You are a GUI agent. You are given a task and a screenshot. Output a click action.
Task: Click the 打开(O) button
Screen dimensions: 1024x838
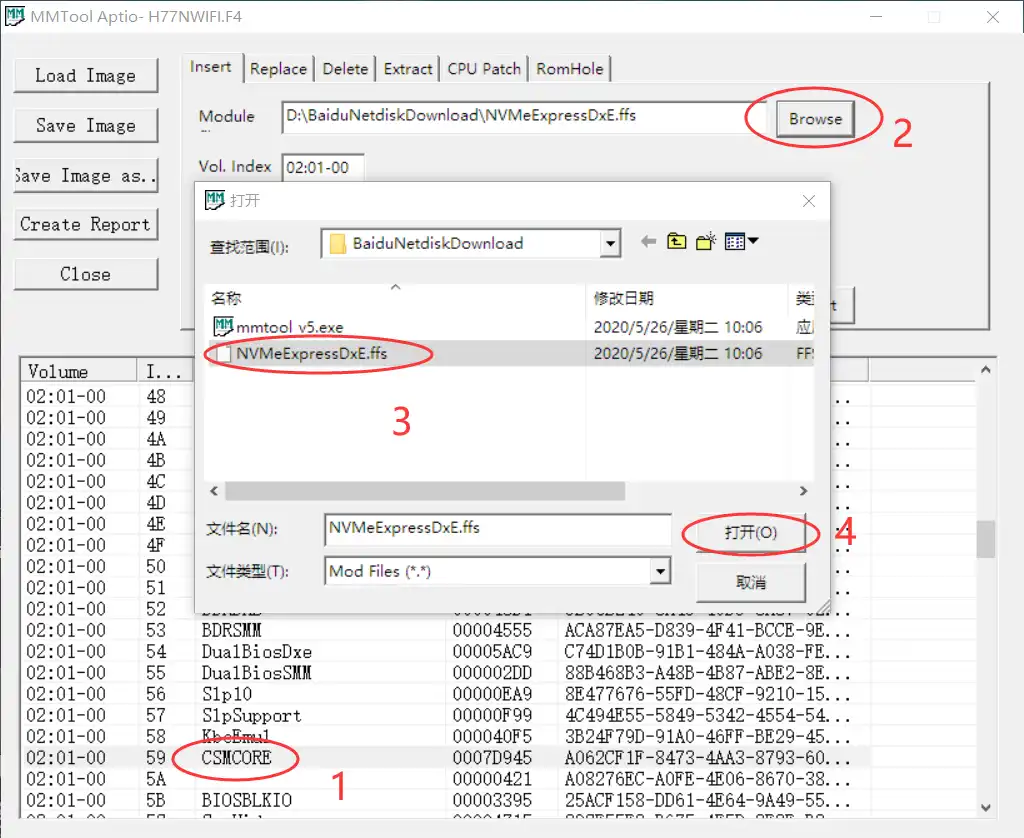(x=749, y=534)
